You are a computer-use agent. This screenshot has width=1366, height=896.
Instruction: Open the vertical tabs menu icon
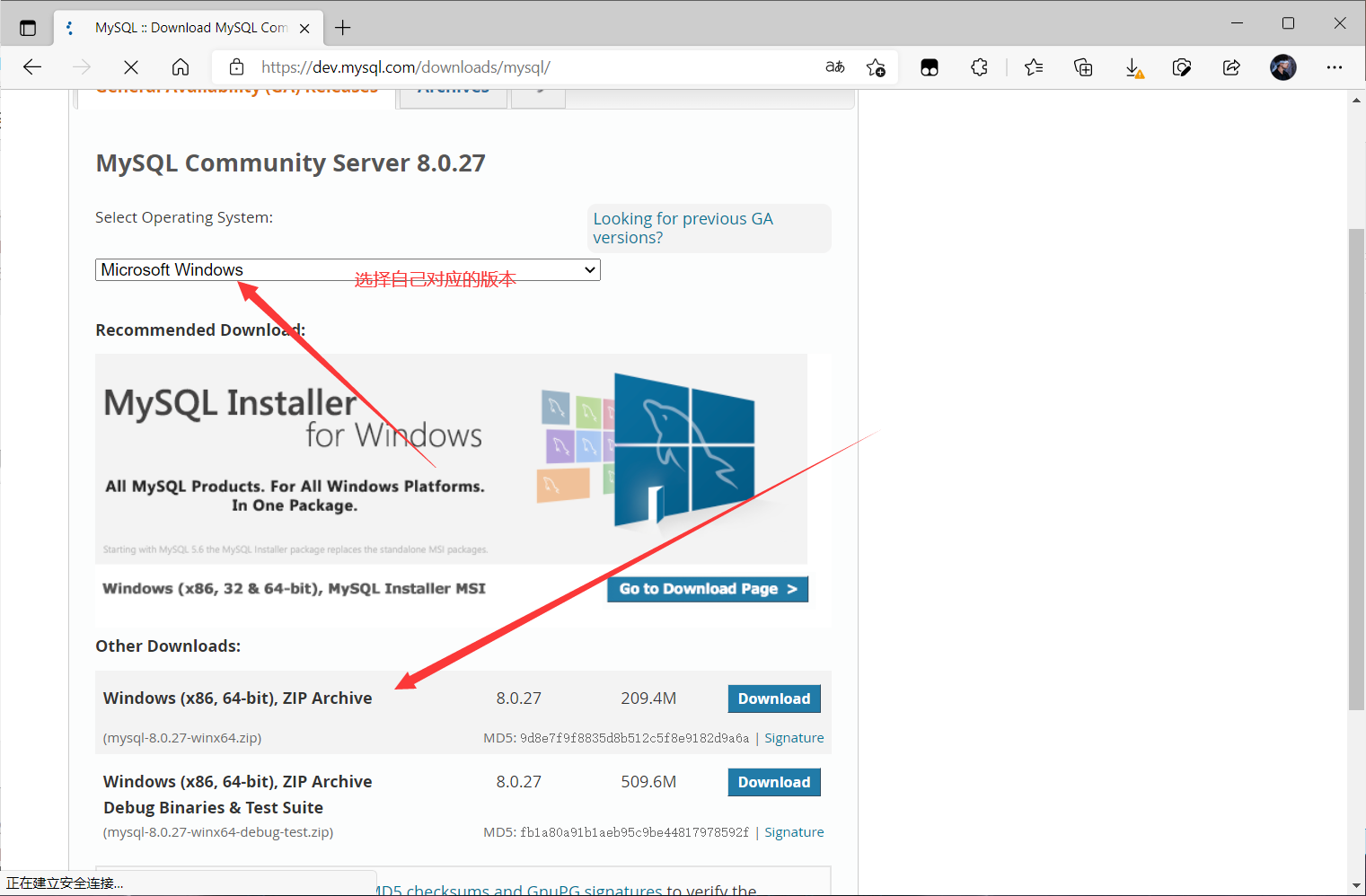tap(27, 27)
